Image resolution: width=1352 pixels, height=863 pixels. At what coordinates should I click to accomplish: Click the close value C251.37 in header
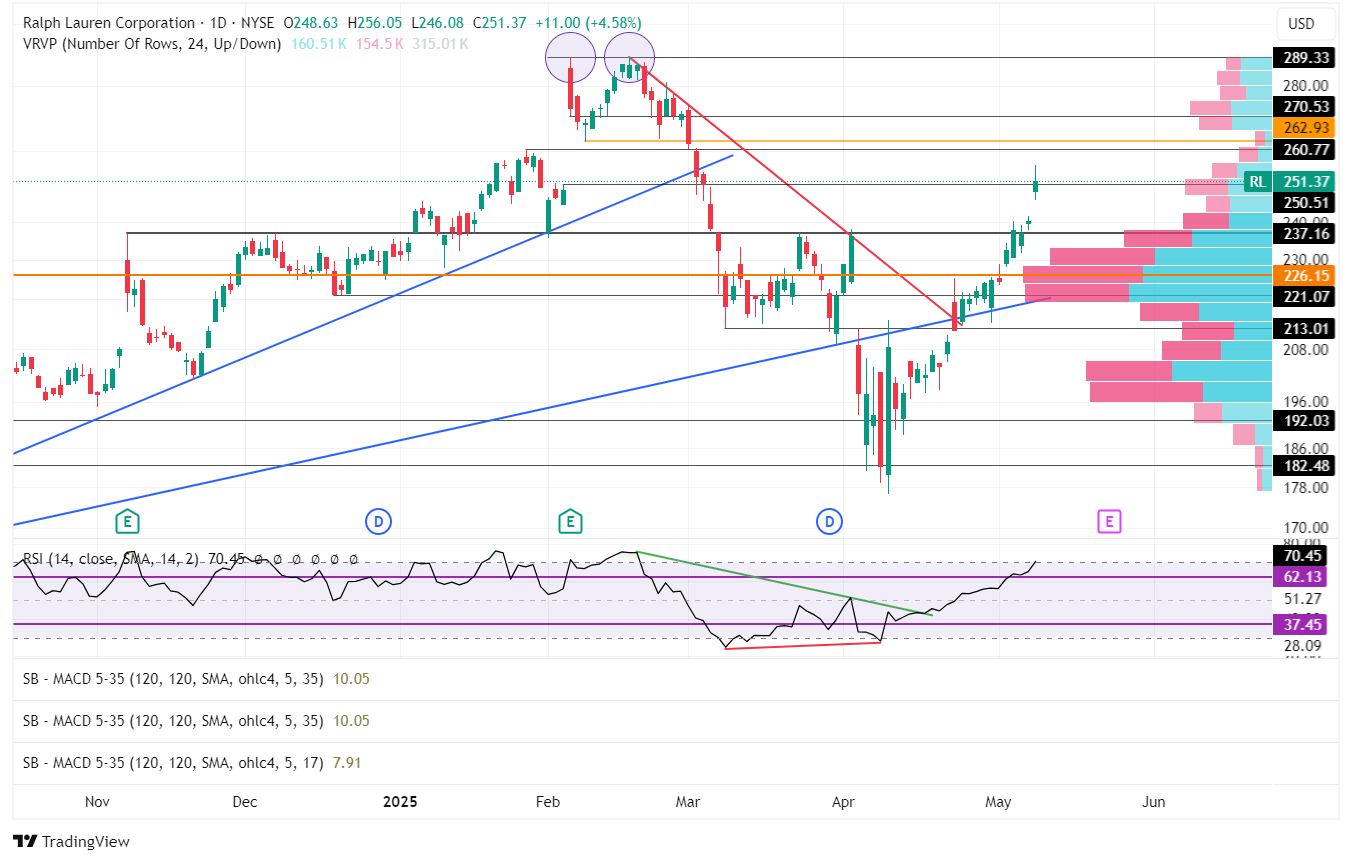[499, 22]
